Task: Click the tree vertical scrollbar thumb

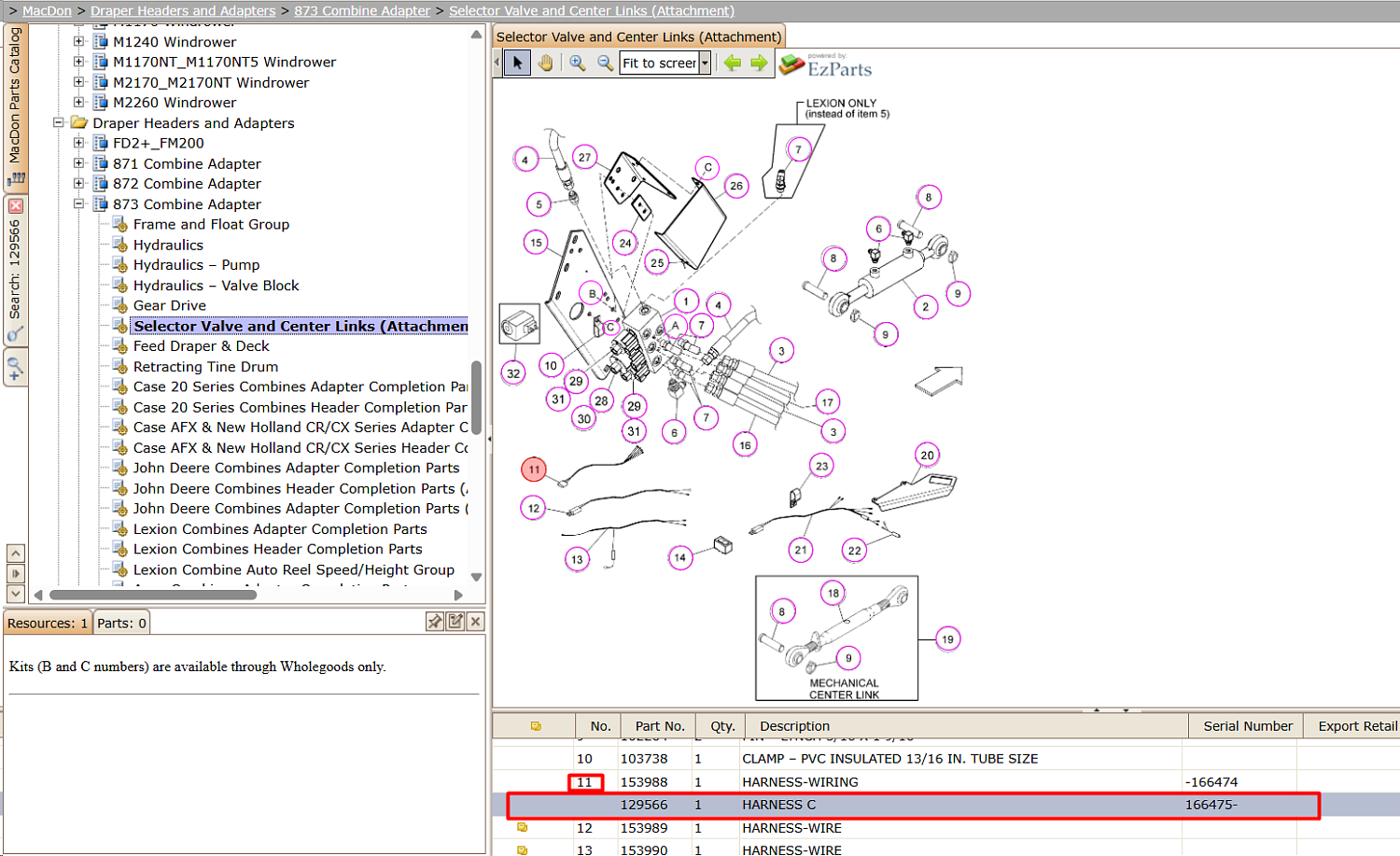Action: click(x=476, y=398)
